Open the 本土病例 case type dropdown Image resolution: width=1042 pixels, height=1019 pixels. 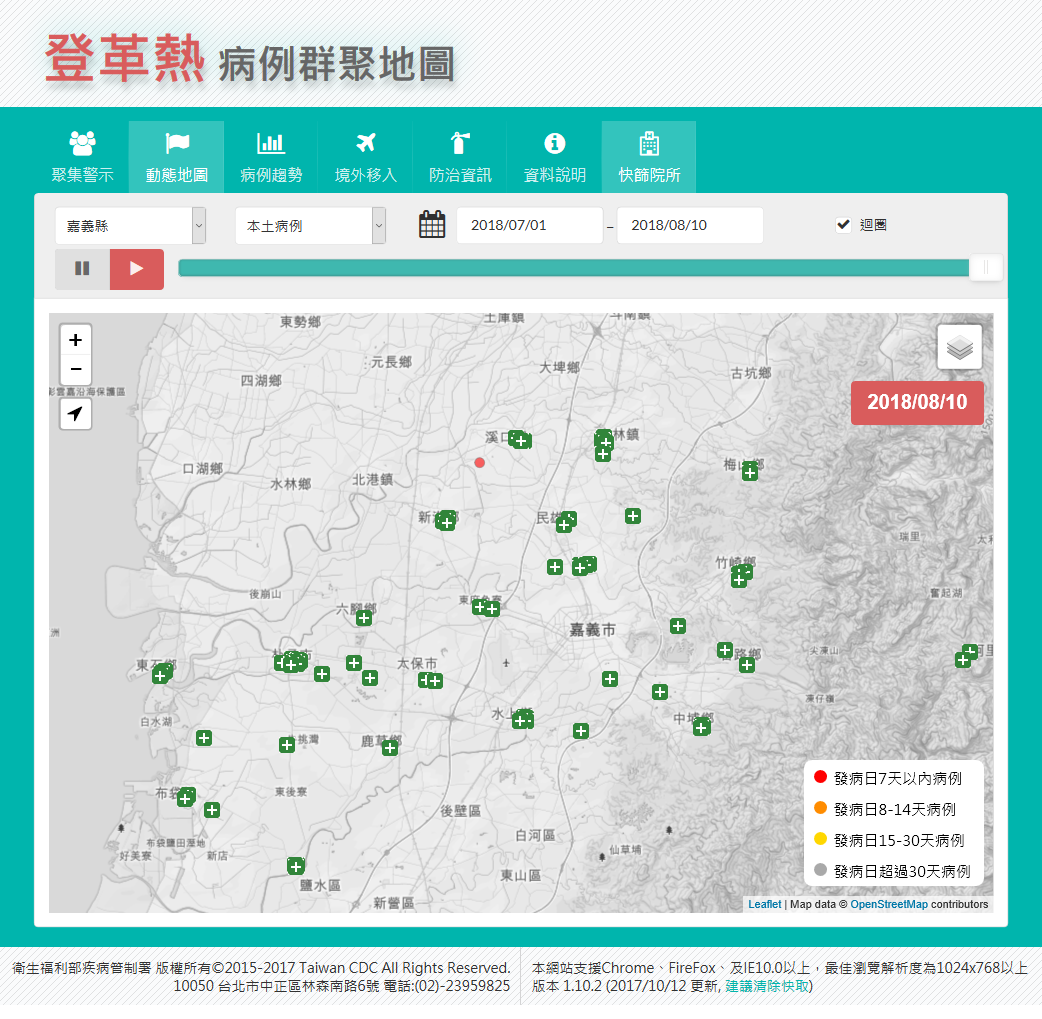(x=310, y=226)
